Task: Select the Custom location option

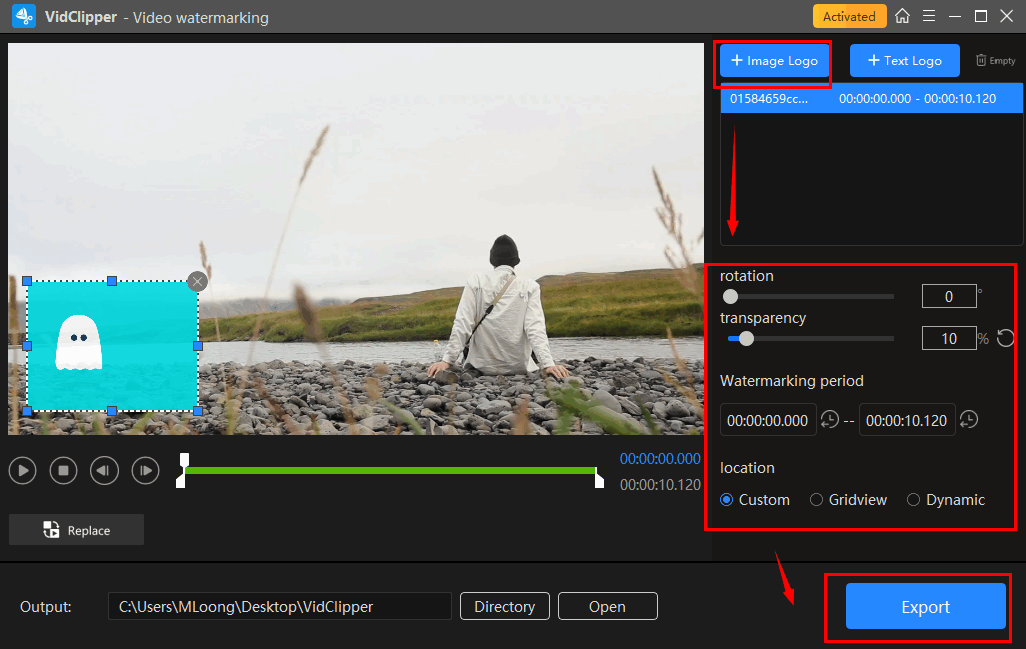Action: pos(727,500)
